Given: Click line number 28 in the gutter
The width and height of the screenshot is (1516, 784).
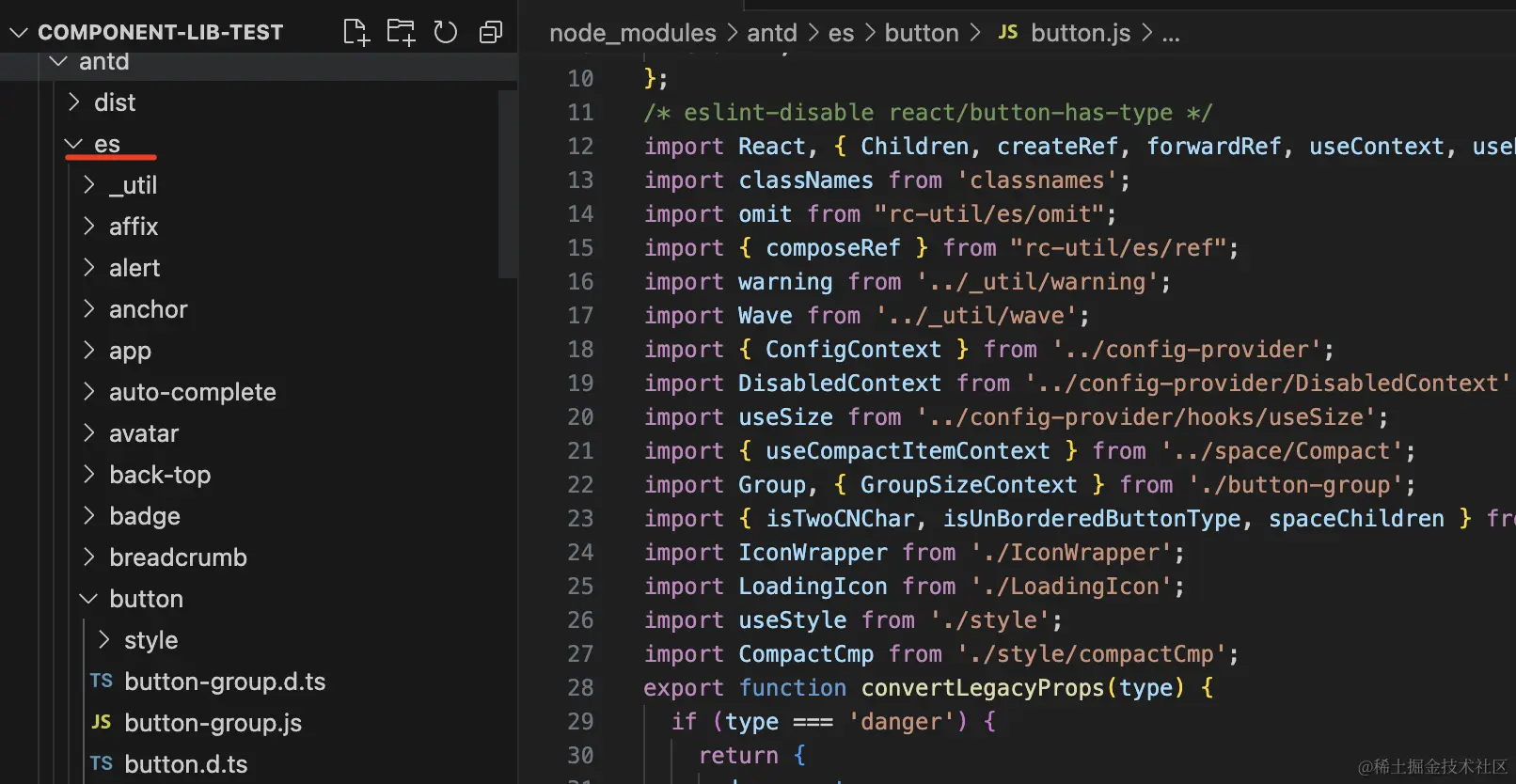Looking at the screenshot, I should [x=580, y=688].
